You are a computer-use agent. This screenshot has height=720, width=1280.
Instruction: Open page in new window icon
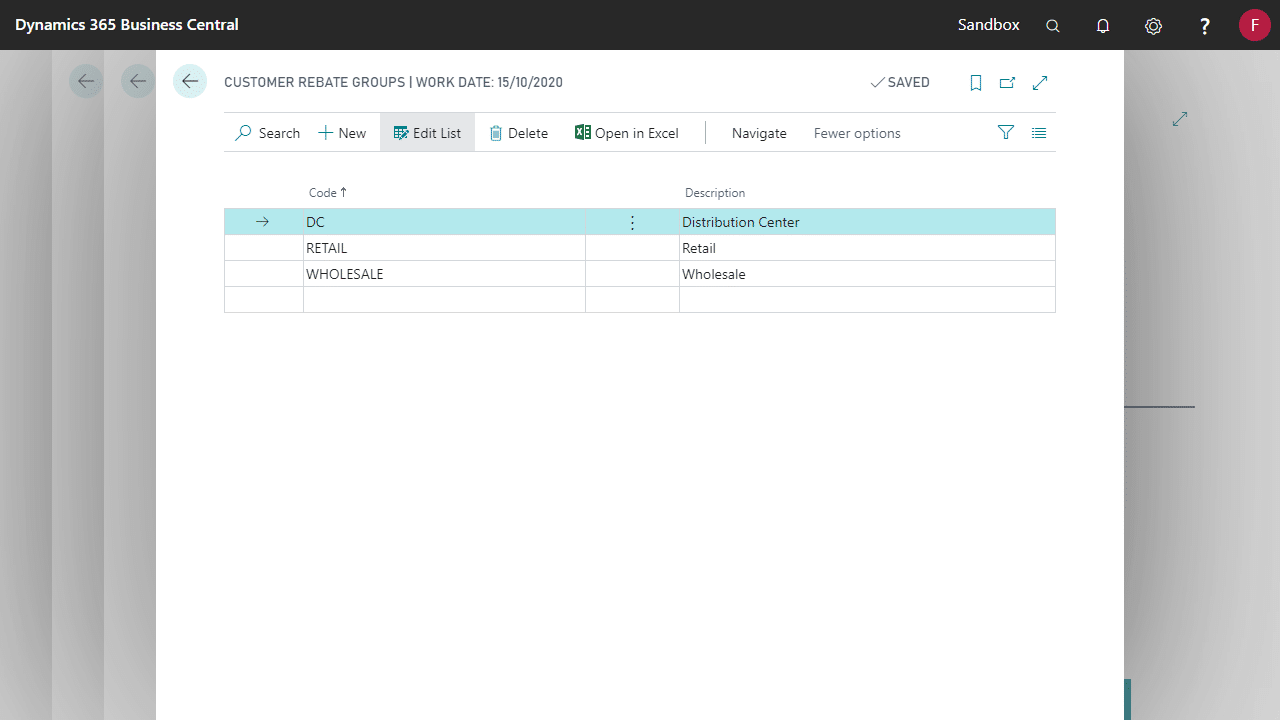[1008, 83]
